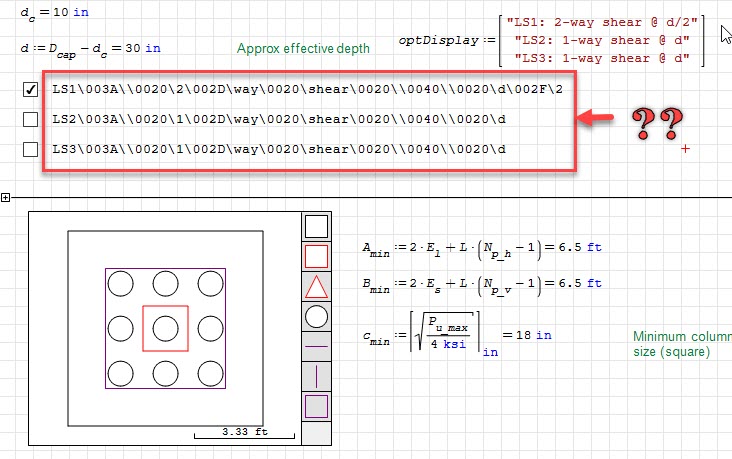Viewport: 732px width, 459px height.
Task: Click the 'Approx effective depth' text label
Action: [x=303, y=48]
